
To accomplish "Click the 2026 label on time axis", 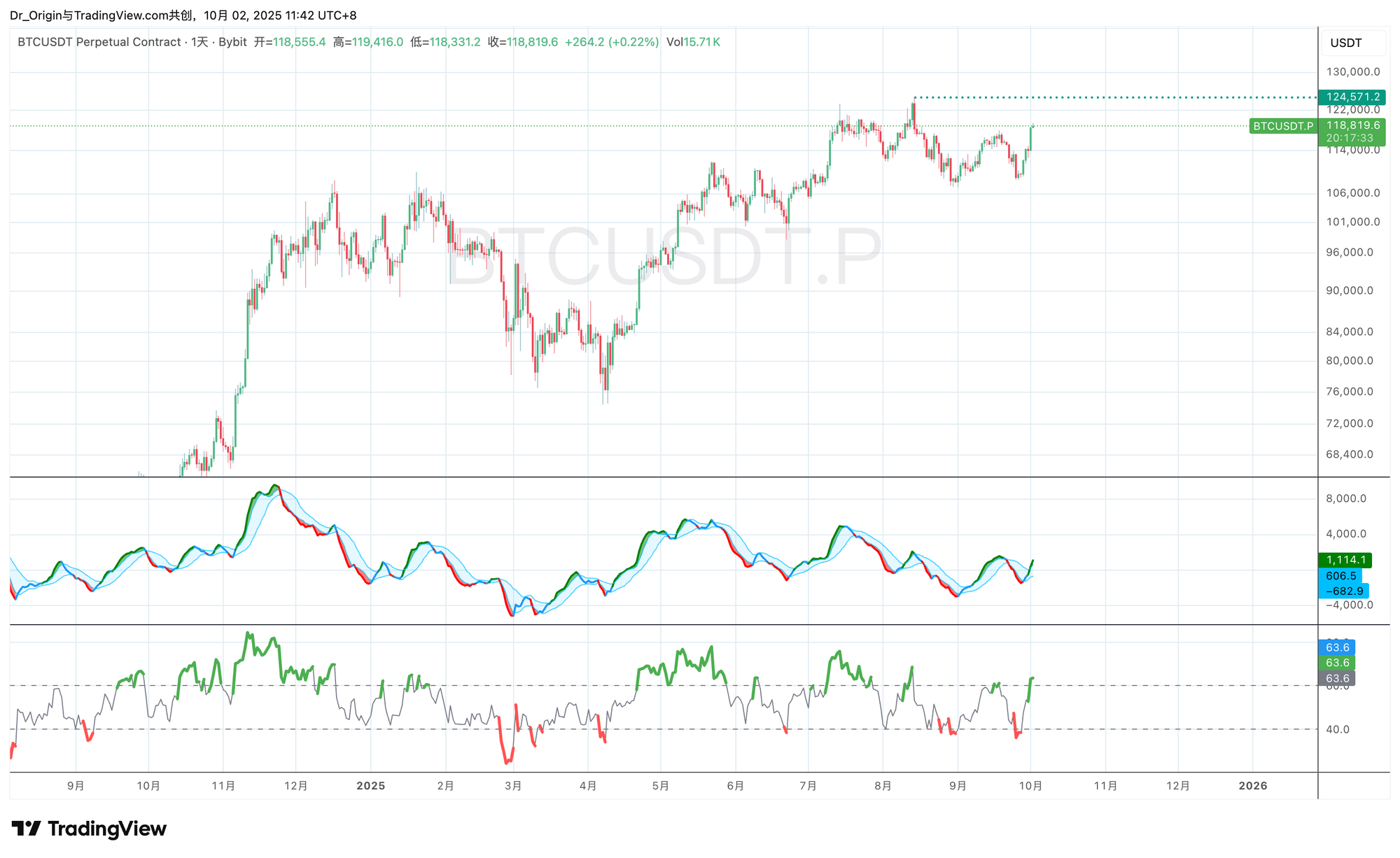I will coord(1252,786).
